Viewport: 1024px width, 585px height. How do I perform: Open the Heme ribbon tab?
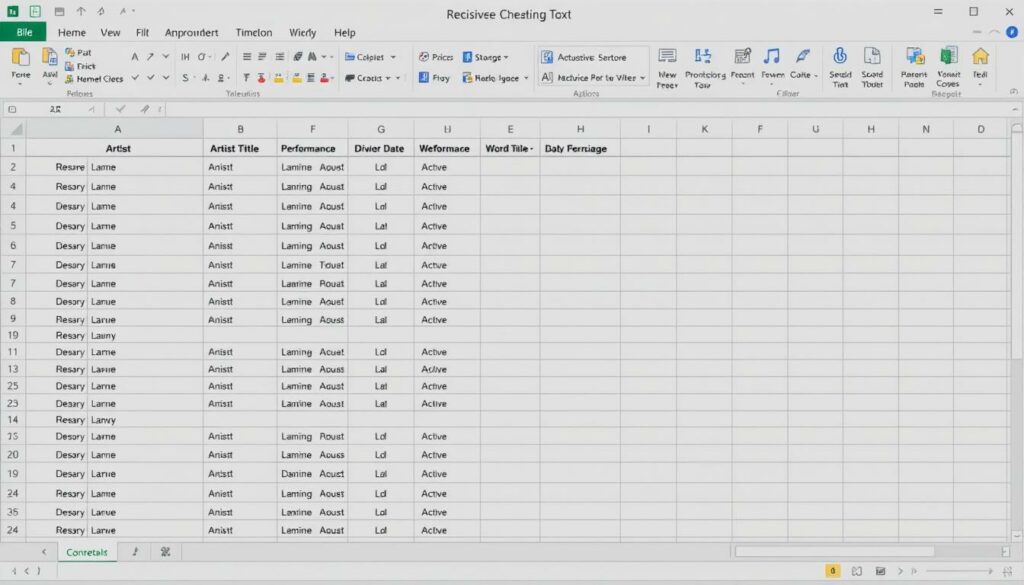pyautogui.click(x=71, y=33)
